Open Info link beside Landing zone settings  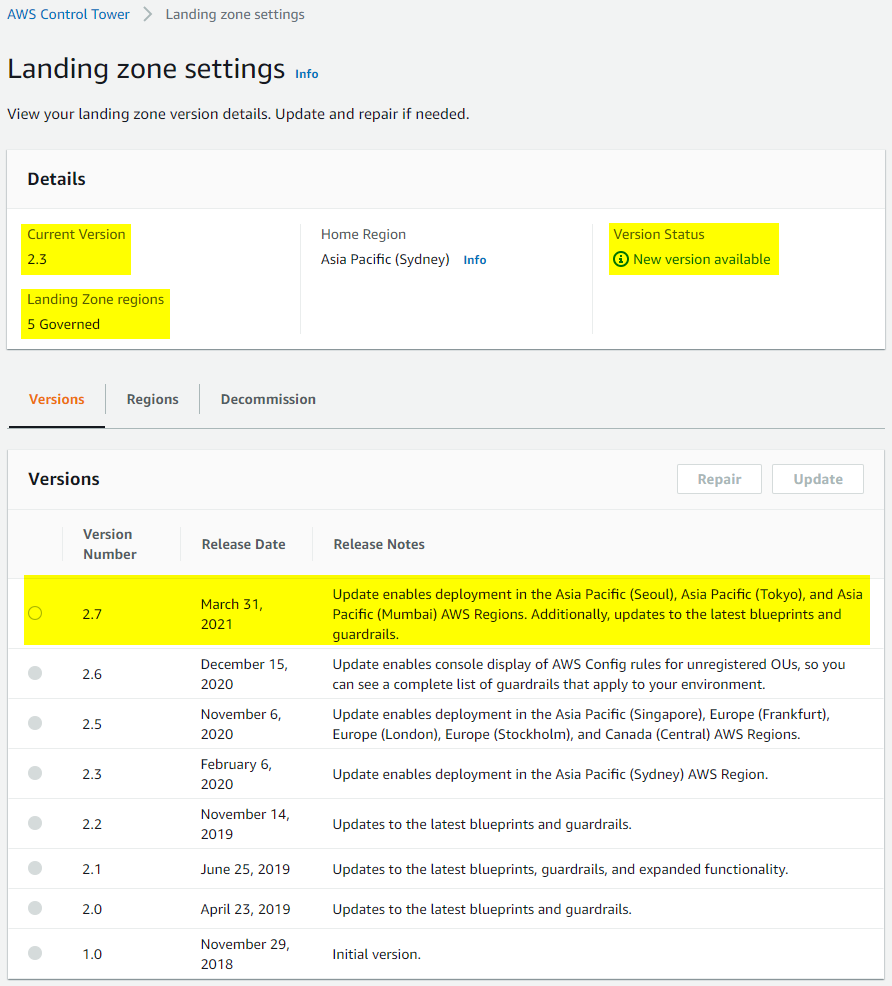coord(307,74)
